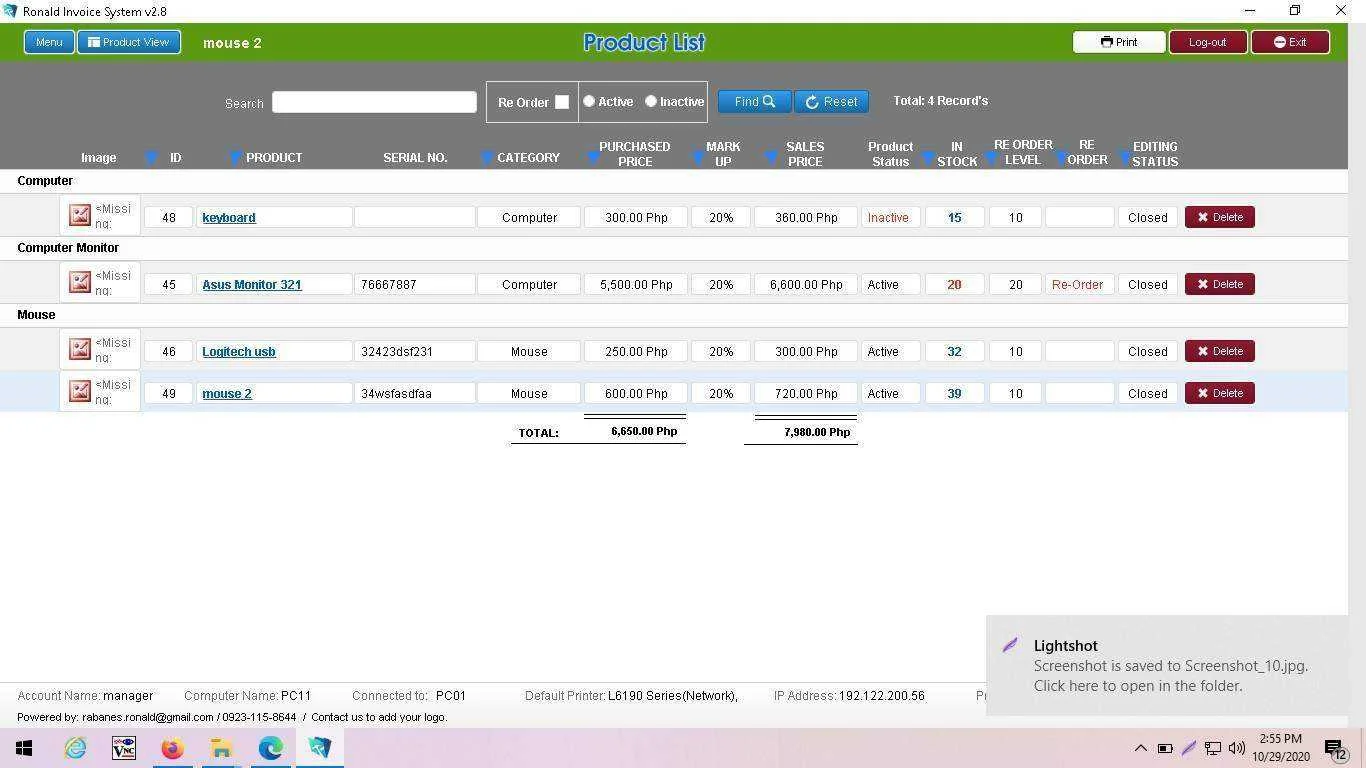Viewport: 1366px width, 768px height.
Task: Click the Search input field
Action: point(374,102)
